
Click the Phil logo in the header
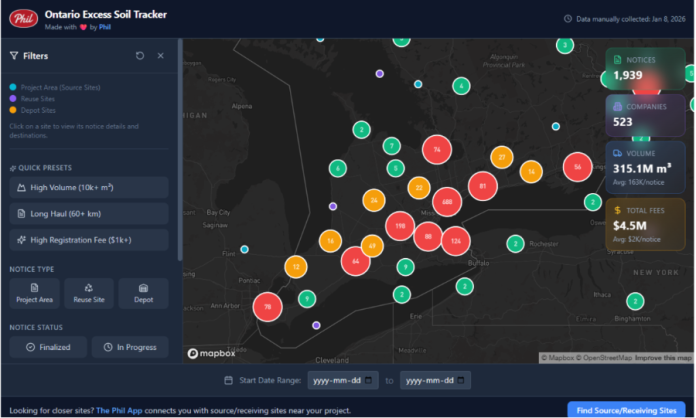(24, 19)
